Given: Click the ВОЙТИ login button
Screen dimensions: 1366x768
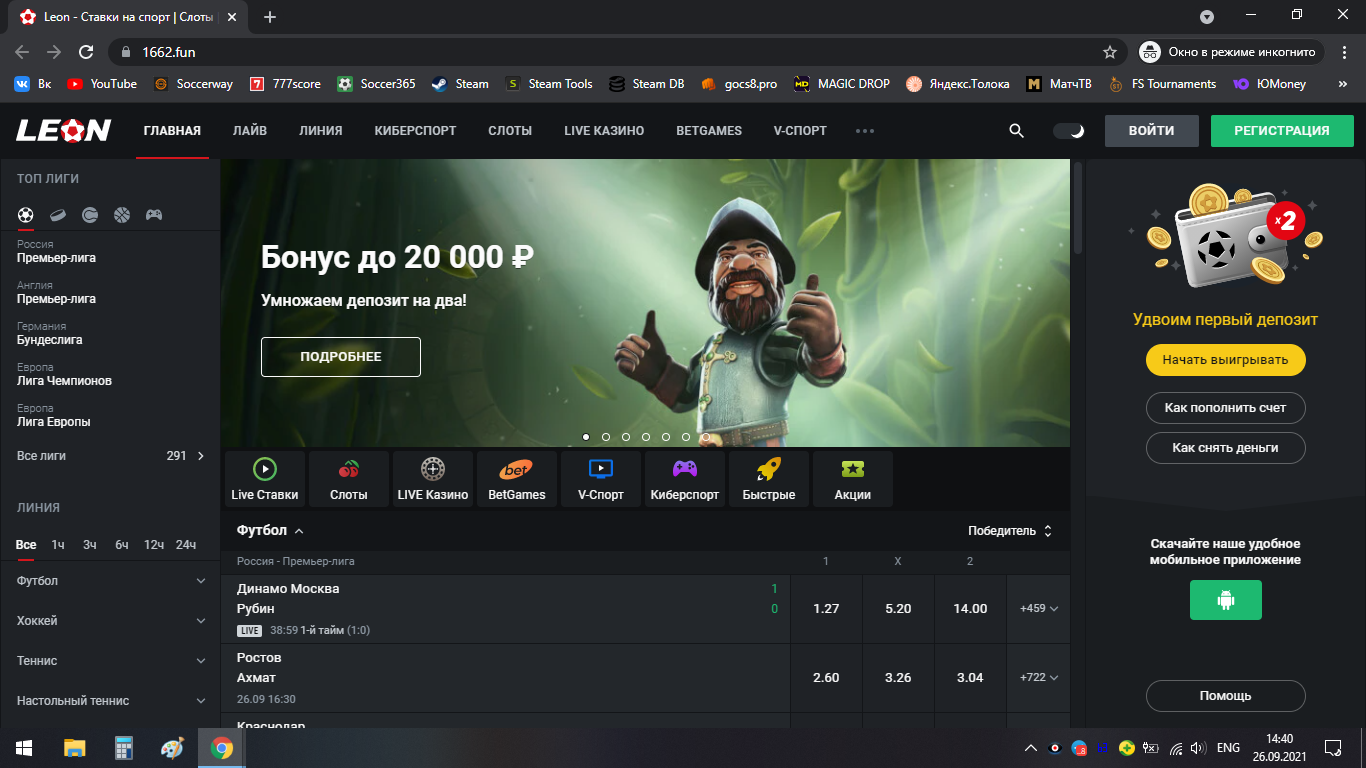Looking at the screenshot, I should [x=1151, y=131].
